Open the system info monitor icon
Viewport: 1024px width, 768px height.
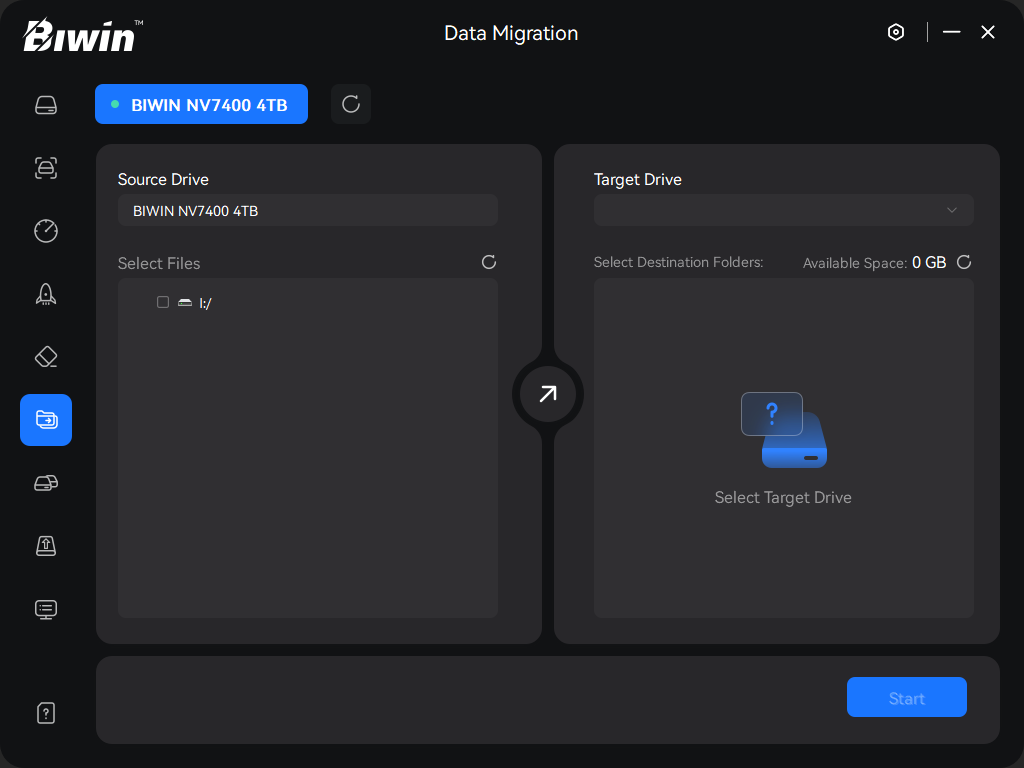click(46, 609)
